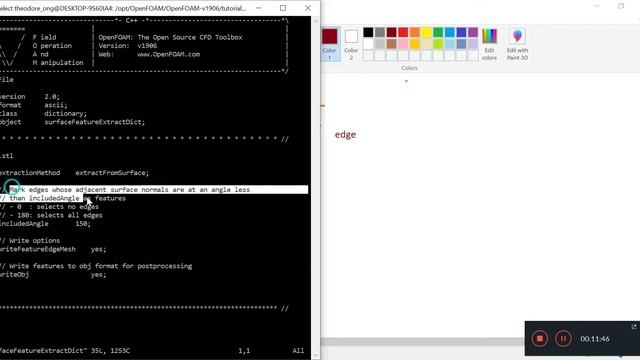Image resolution: width=640 pixels, height=360 pixels.
Task: Stop the screen recording
Action: (540, 338)
